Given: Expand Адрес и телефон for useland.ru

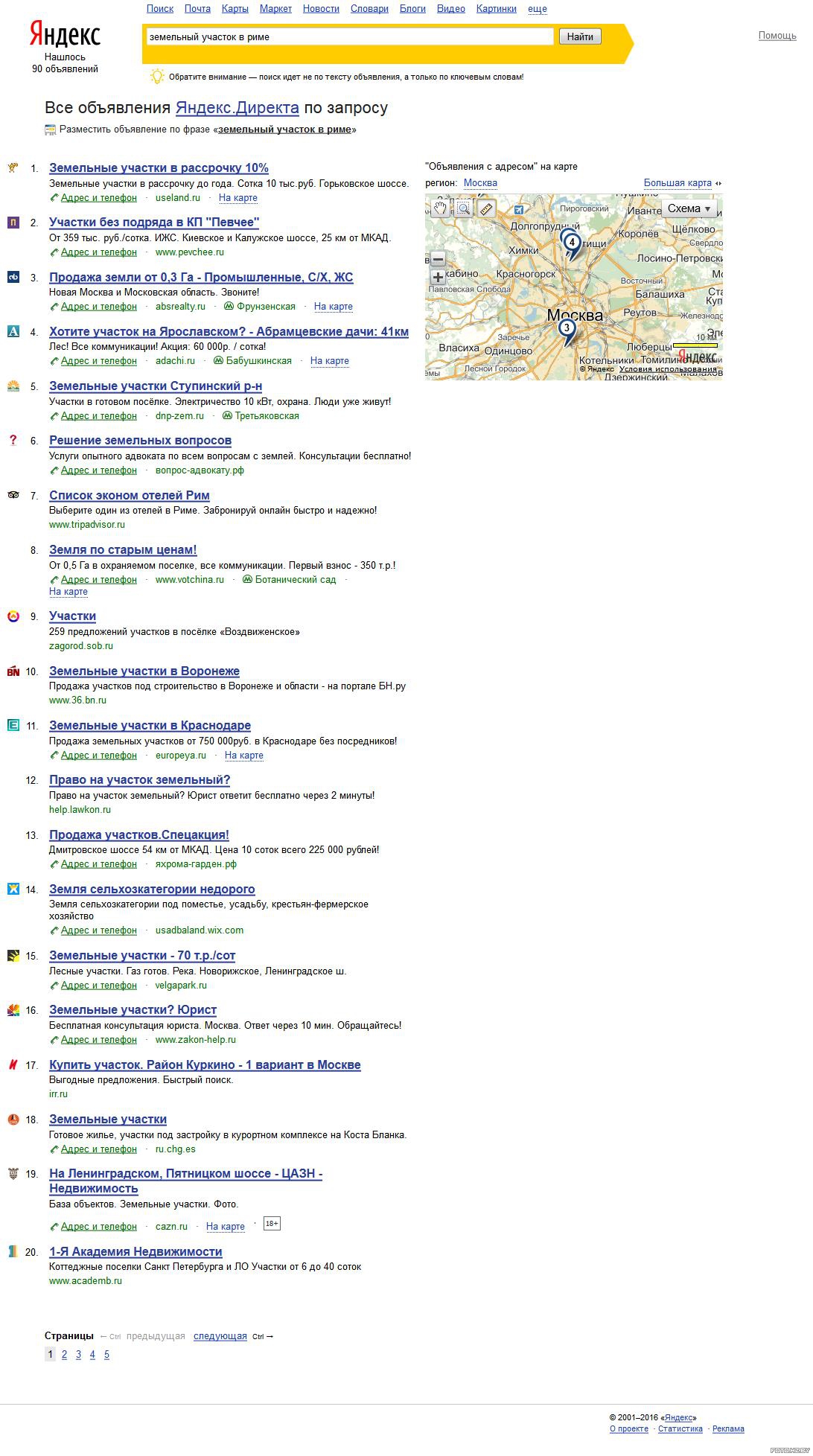Looking at the screenshot, I should pyautogui.click(x=99, y=198).
